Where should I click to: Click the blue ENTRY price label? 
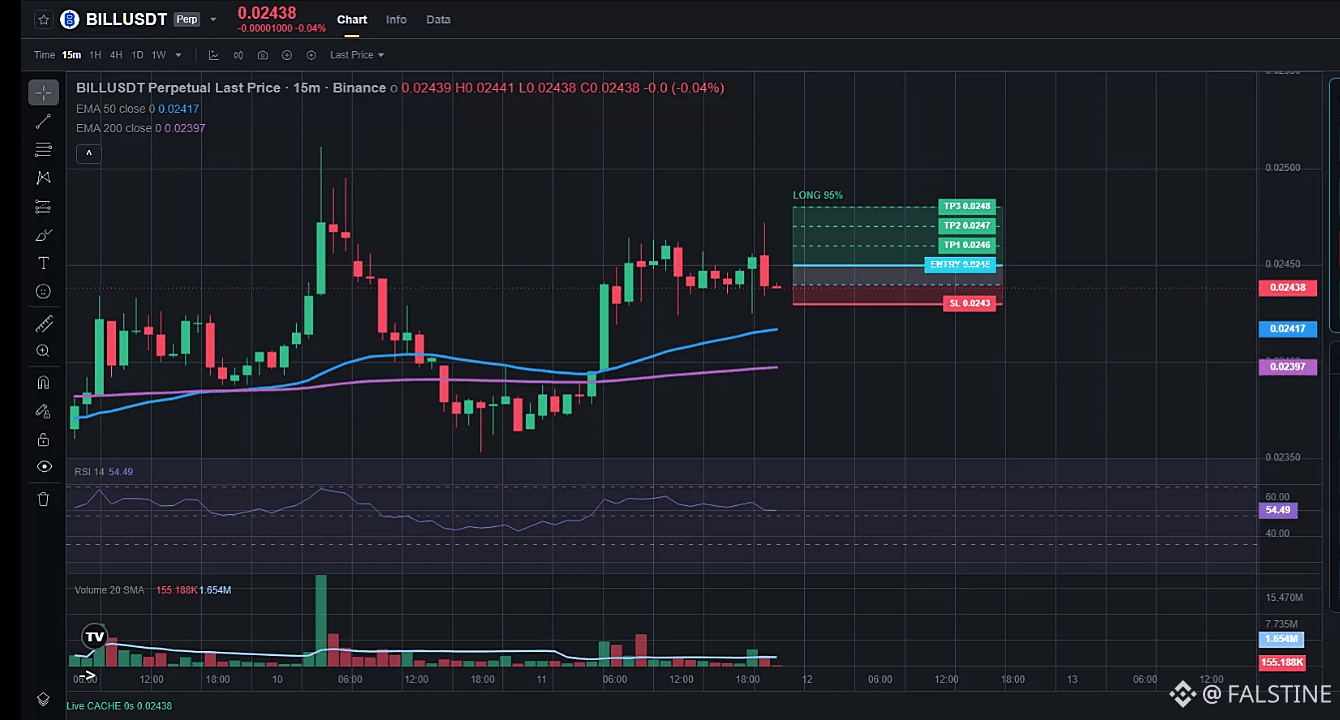960,265
